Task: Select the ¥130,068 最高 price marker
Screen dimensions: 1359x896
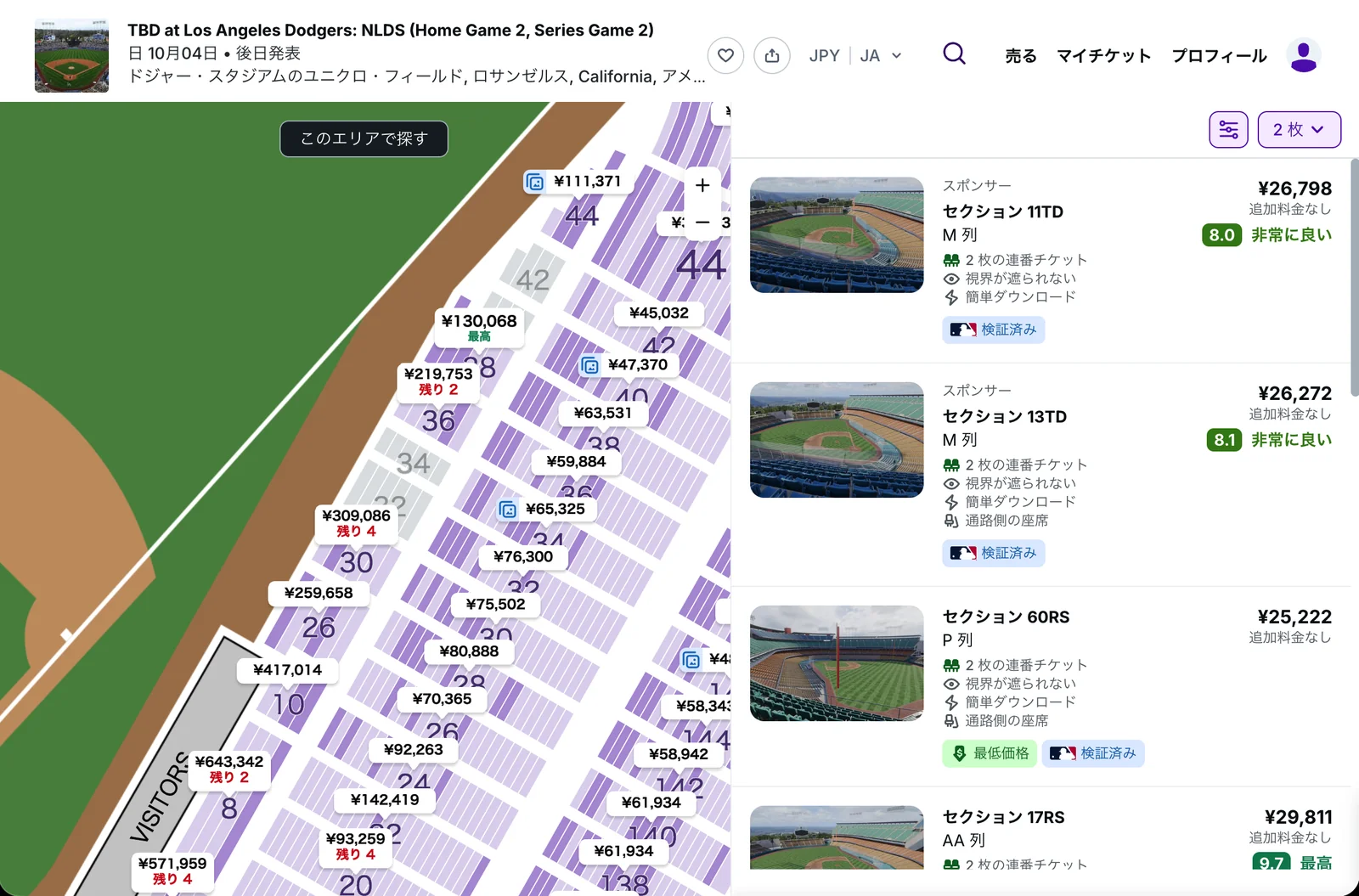Action: (x=479, y=327)
